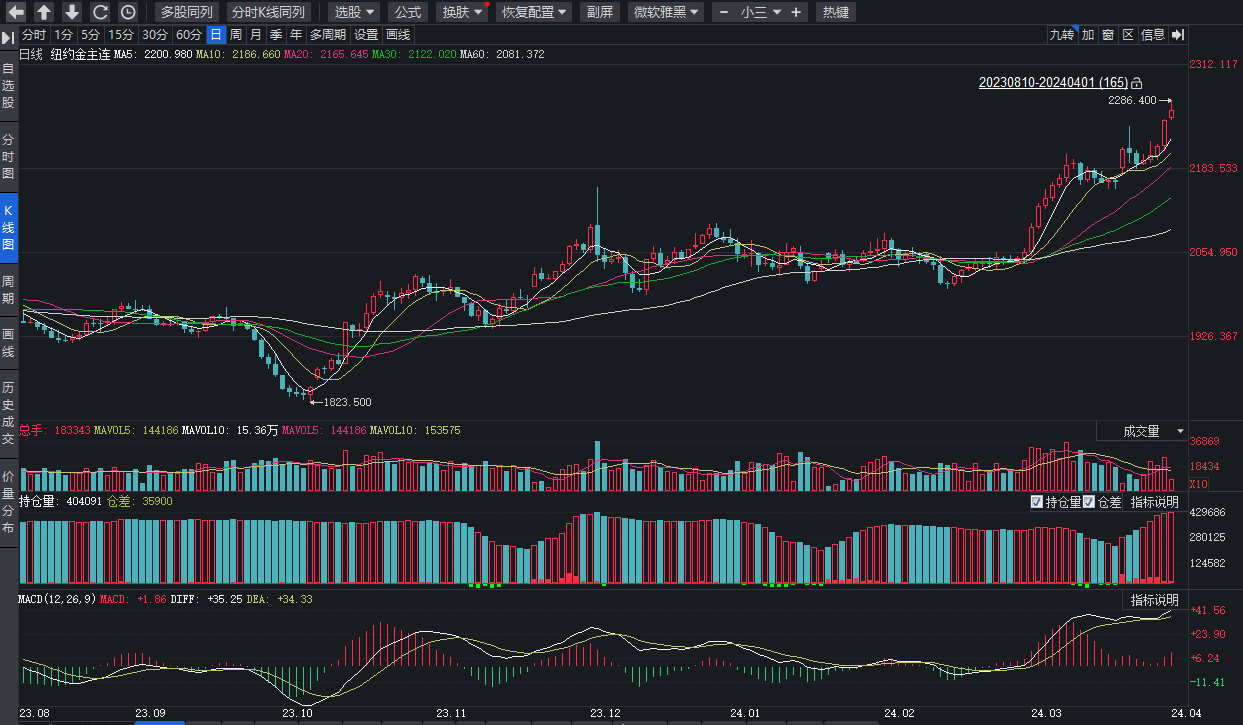Viewport: 1243px width, 725px height.
Task: Click 指标说明 in the 持仓量 panel
Action: 1154,502
